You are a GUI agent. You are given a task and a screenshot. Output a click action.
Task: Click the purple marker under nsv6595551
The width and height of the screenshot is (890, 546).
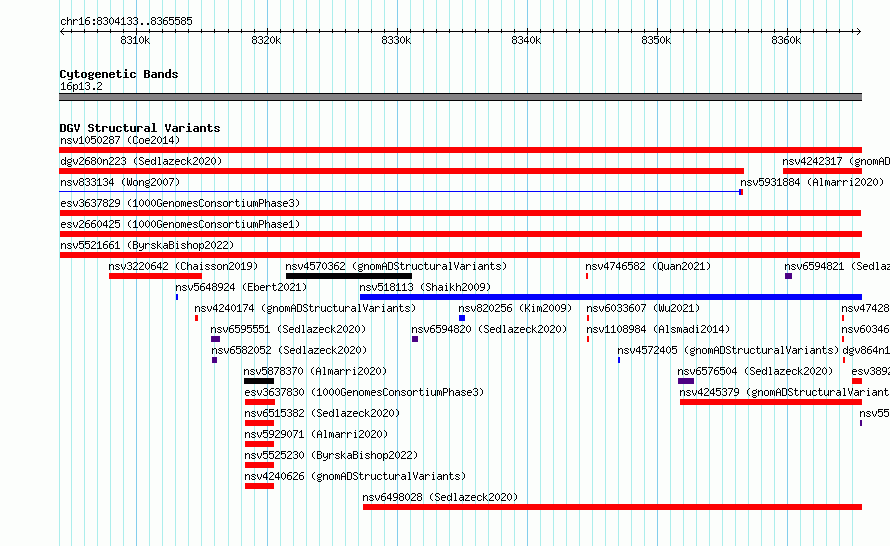(x=215, y=339)
